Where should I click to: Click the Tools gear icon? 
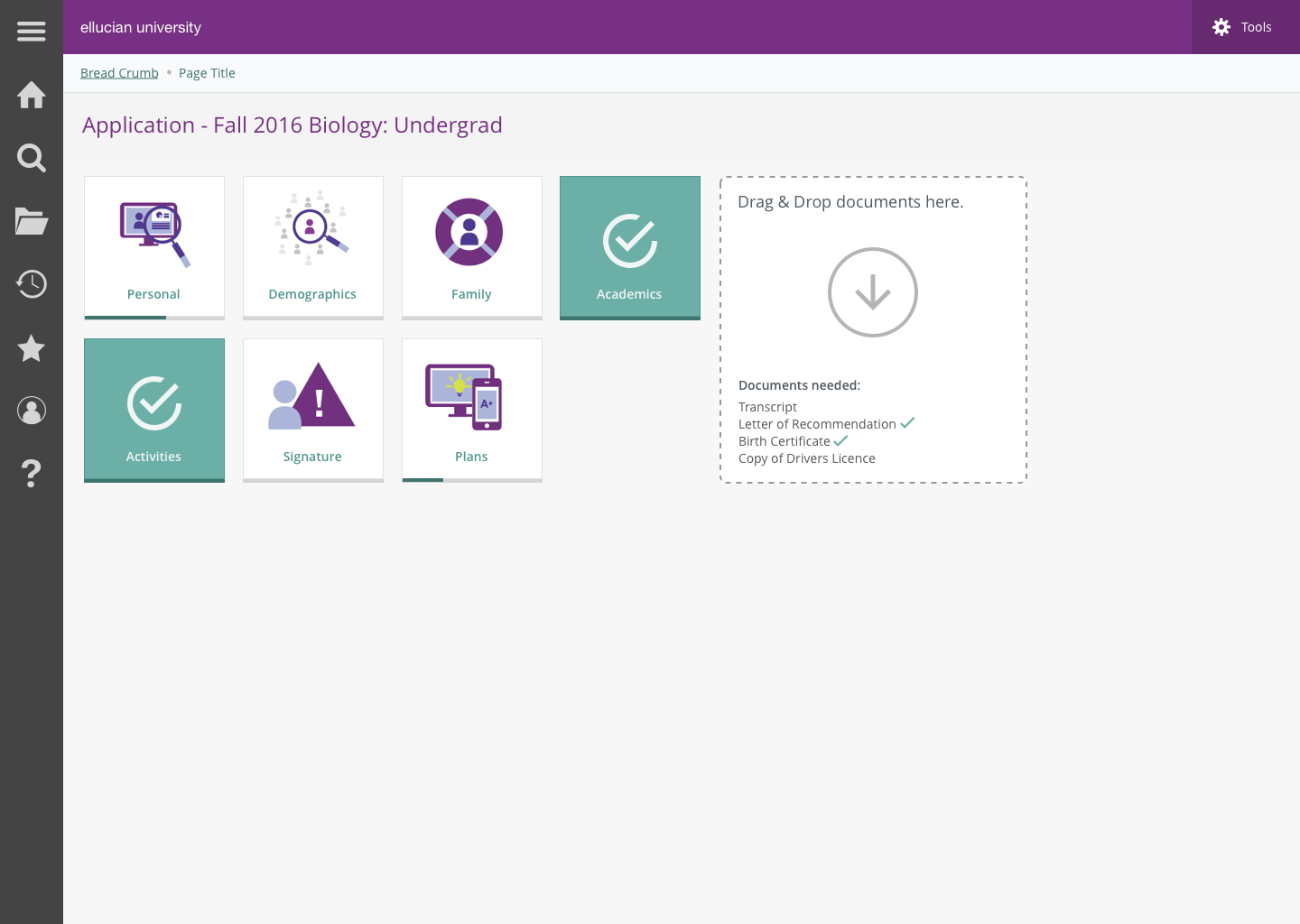pos(1221,27)
